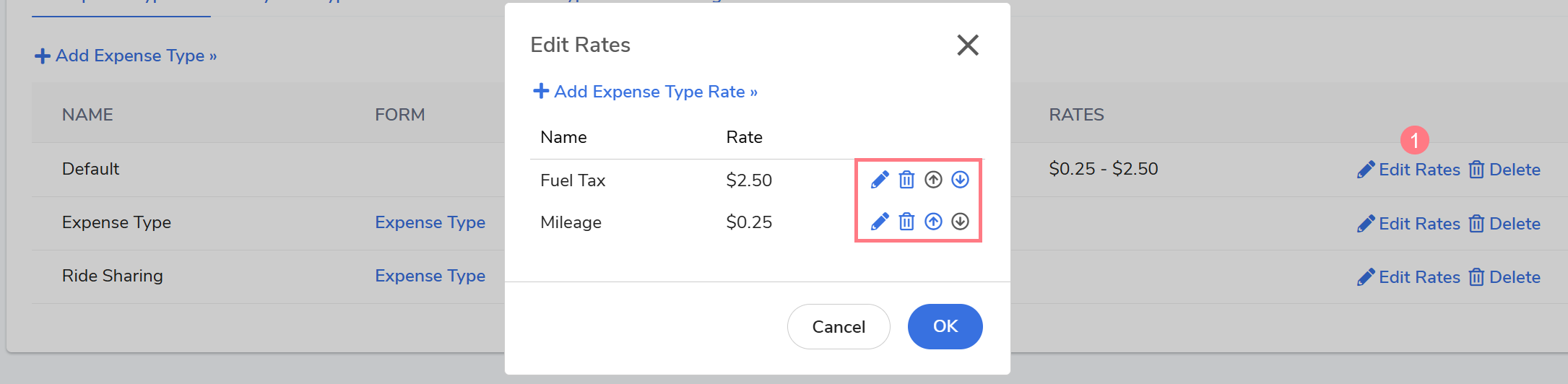Delete the Expense Type row
The image size is (1568, 384).
pyautogui.click(x=1505, y=224)
